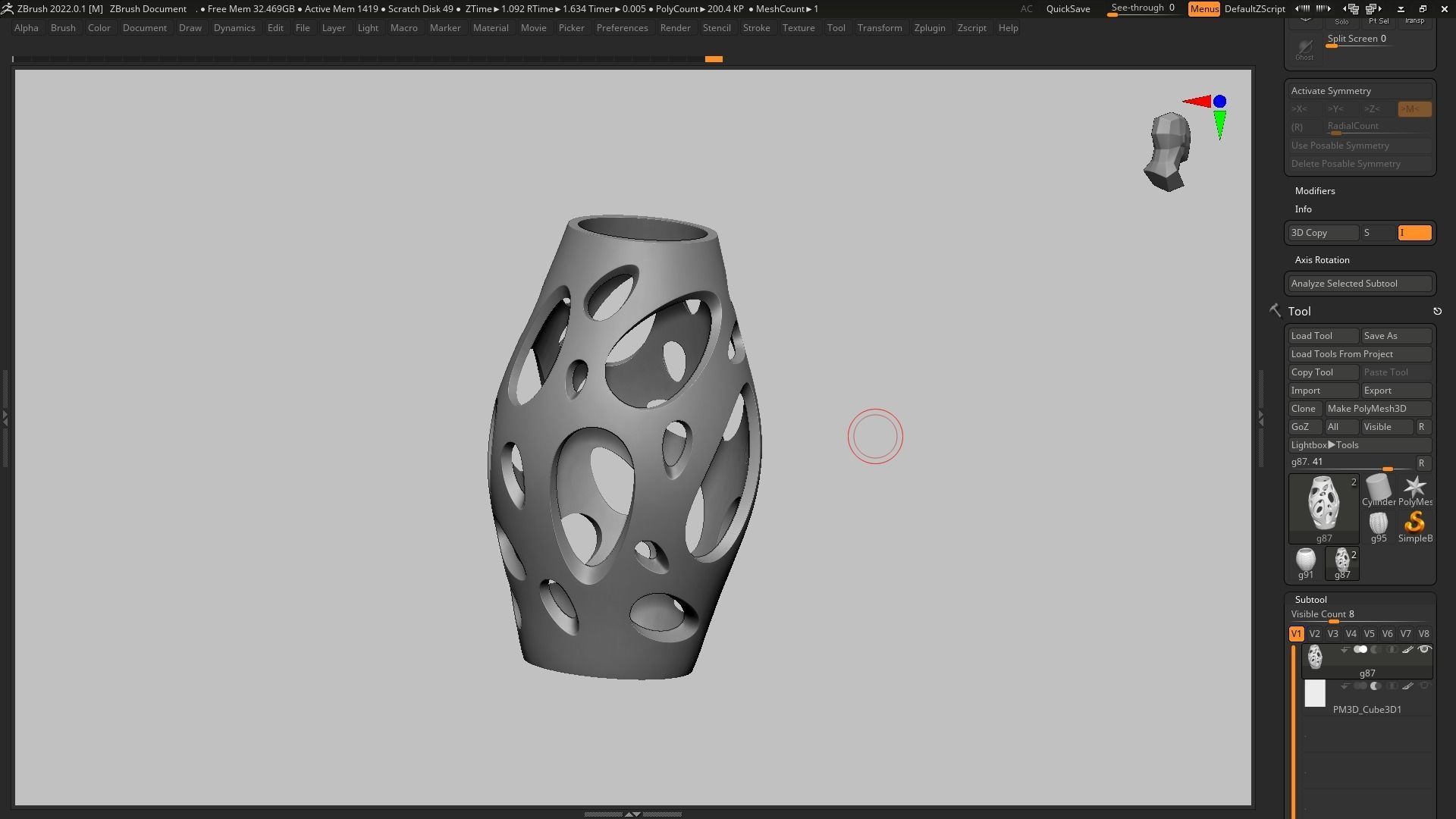Toggle the Menus button

[x=1203, y=9]
